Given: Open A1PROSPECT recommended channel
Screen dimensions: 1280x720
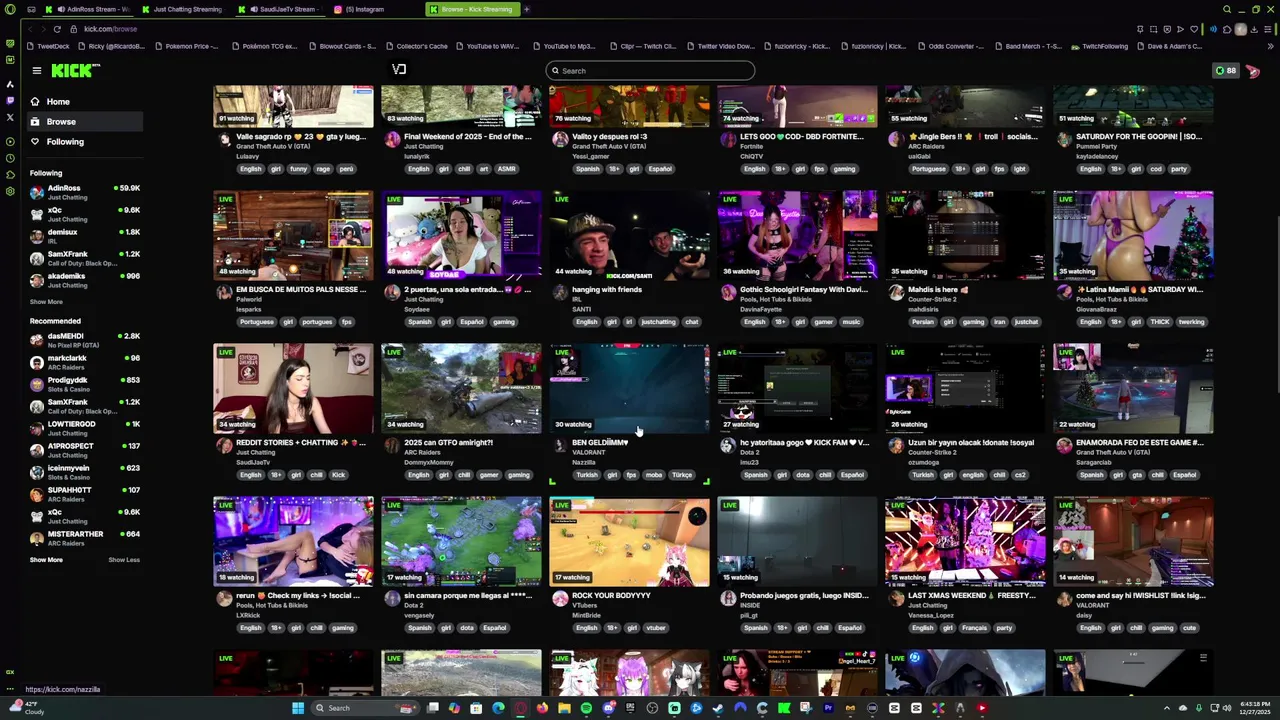Looking at the screenshot, I should pos(84,450).
